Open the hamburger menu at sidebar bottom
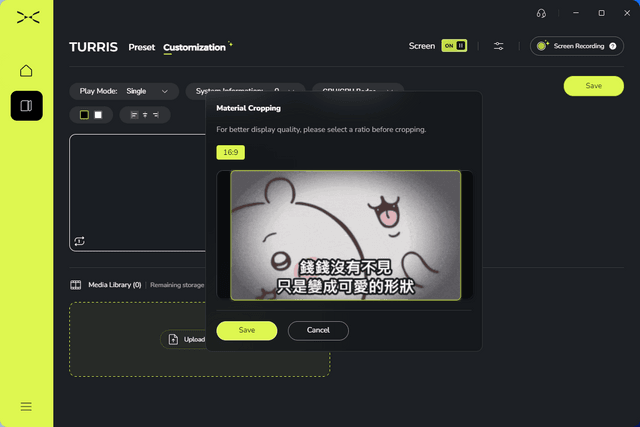This screenshot has height=427, width=640. (26, 406)
